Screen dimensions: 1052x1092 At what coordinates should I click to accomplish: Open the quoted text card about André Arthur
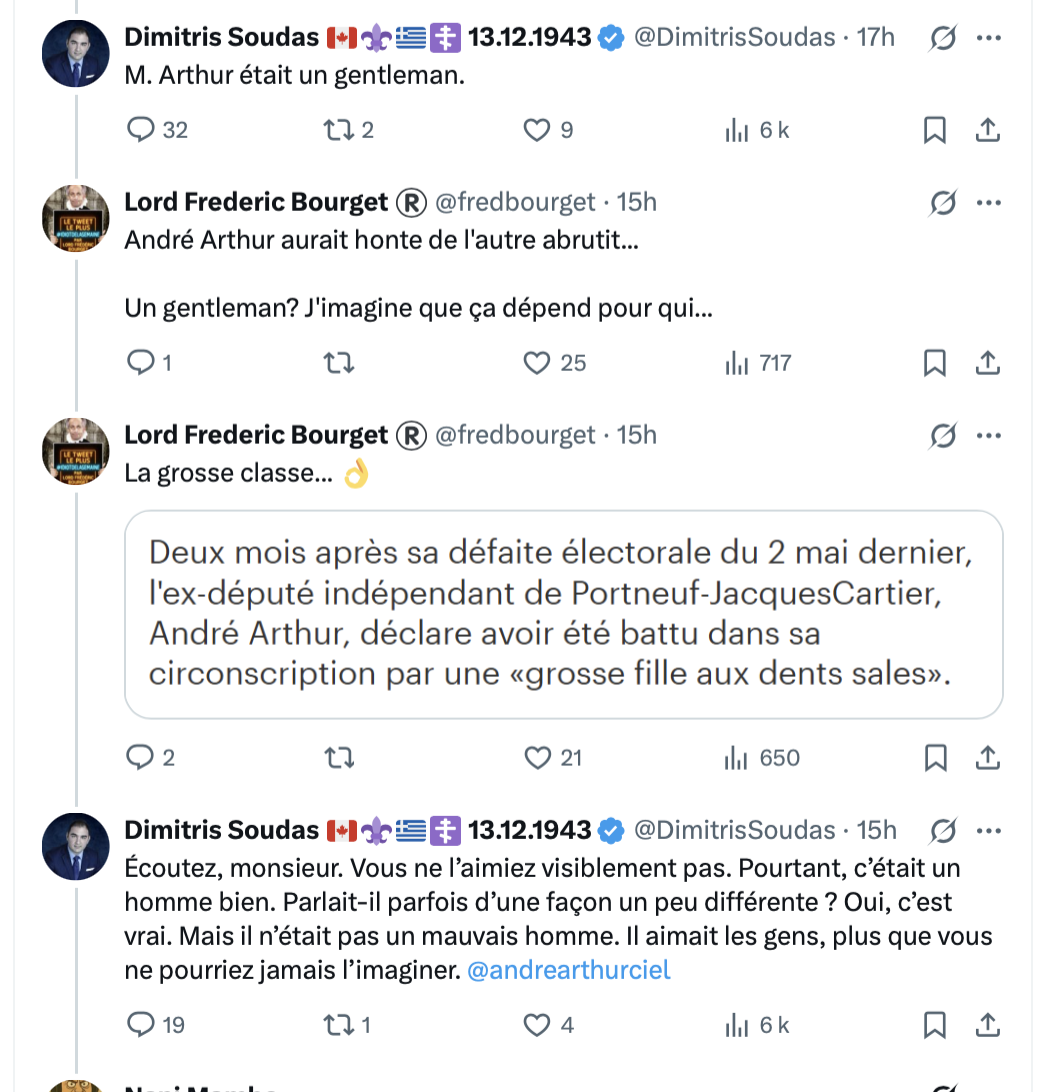coord(563,614)
